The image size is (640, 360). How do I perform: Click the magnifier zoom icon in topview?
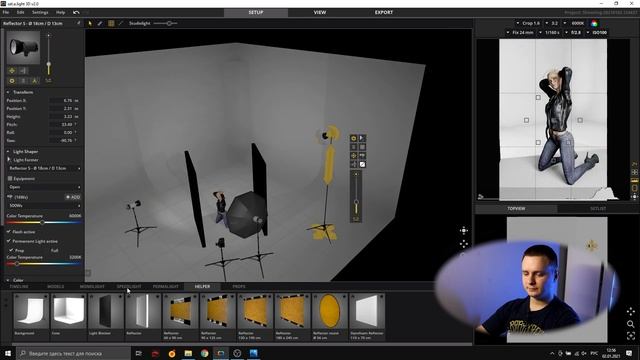pos(631,324)
